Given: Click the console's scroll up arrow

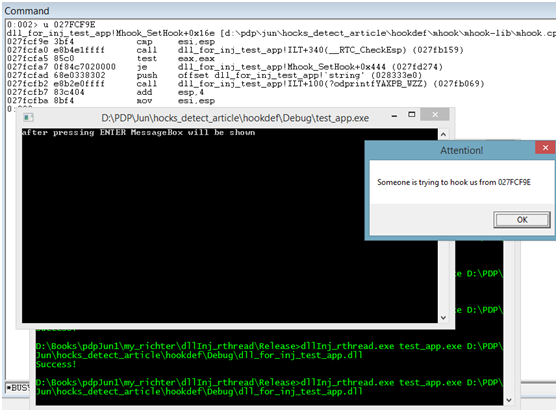Looking at the screenshot, I should [443, 134].
